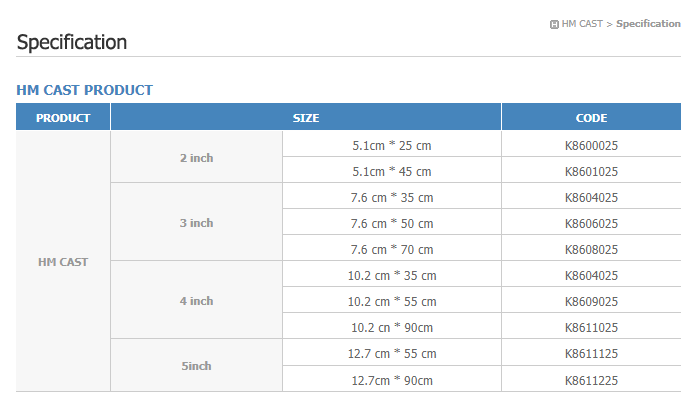Select the 3 inch size group
The height and width of the screenshot is (399, 692).
[x=196, y=222]
